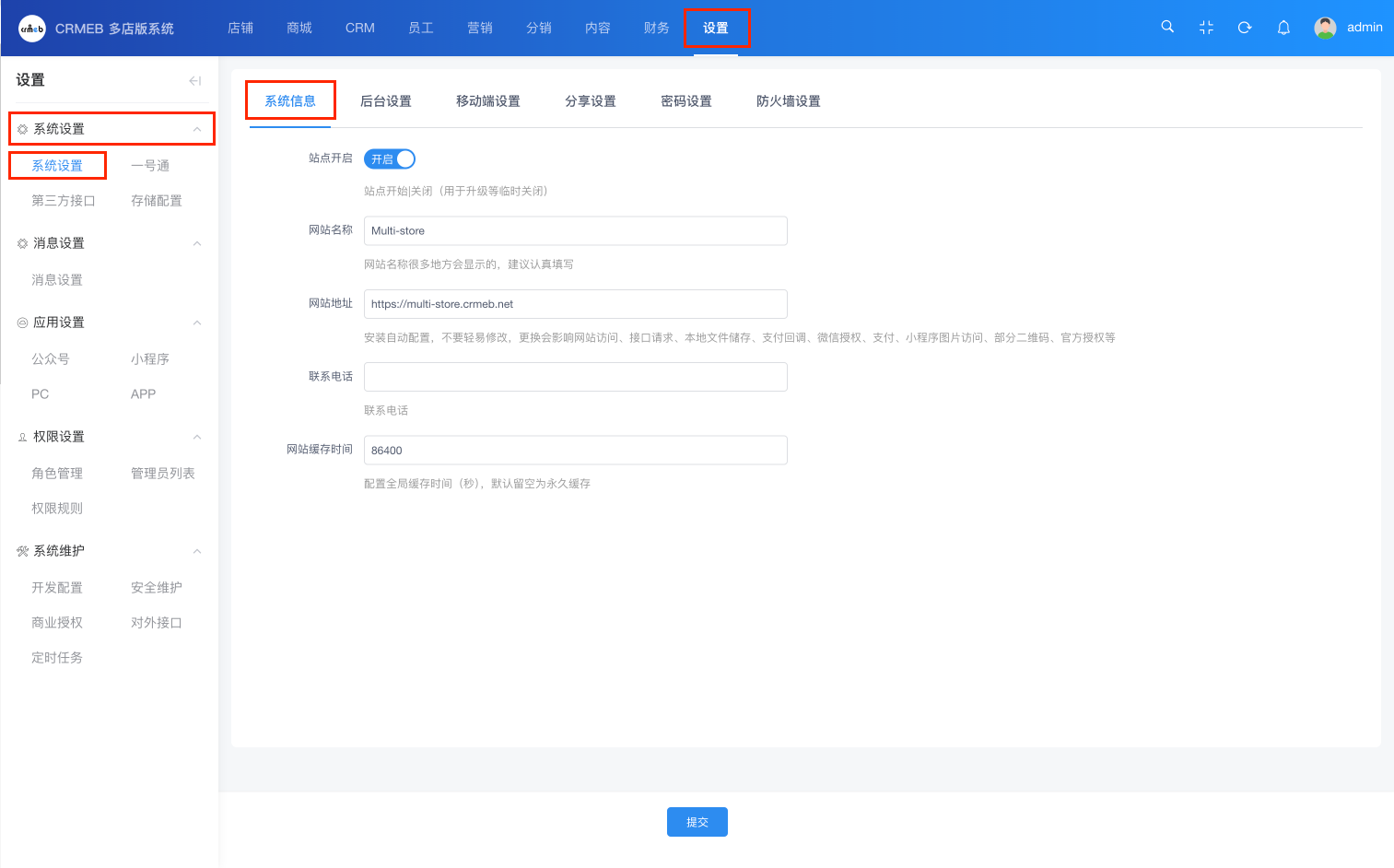Open 权限规则 sidebar item
Screen dimensions: 1394x868
tap(57, 509)
